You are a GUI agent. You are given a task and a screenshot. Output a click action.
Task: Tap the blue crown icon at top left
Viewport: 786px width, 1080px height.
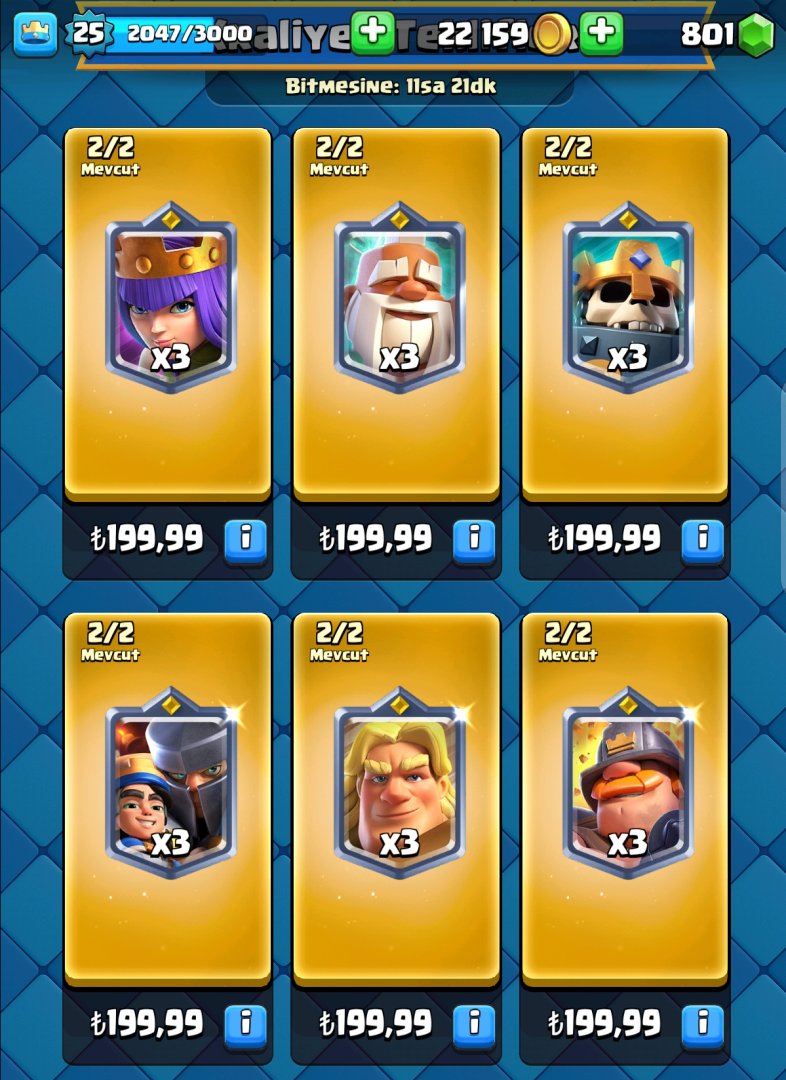[35, 34]
